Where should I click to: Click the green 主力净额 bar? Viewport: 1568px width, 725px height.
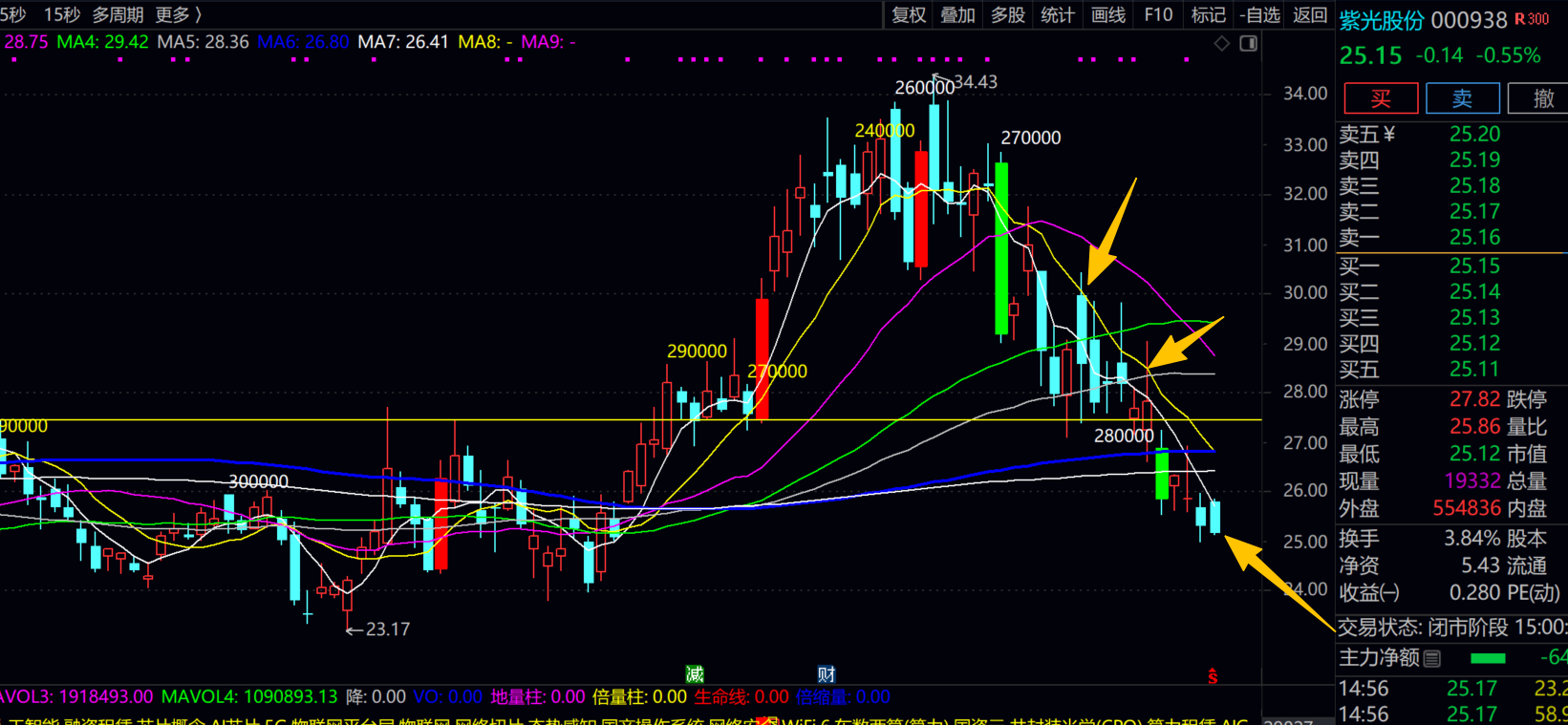coord(1488,658)
